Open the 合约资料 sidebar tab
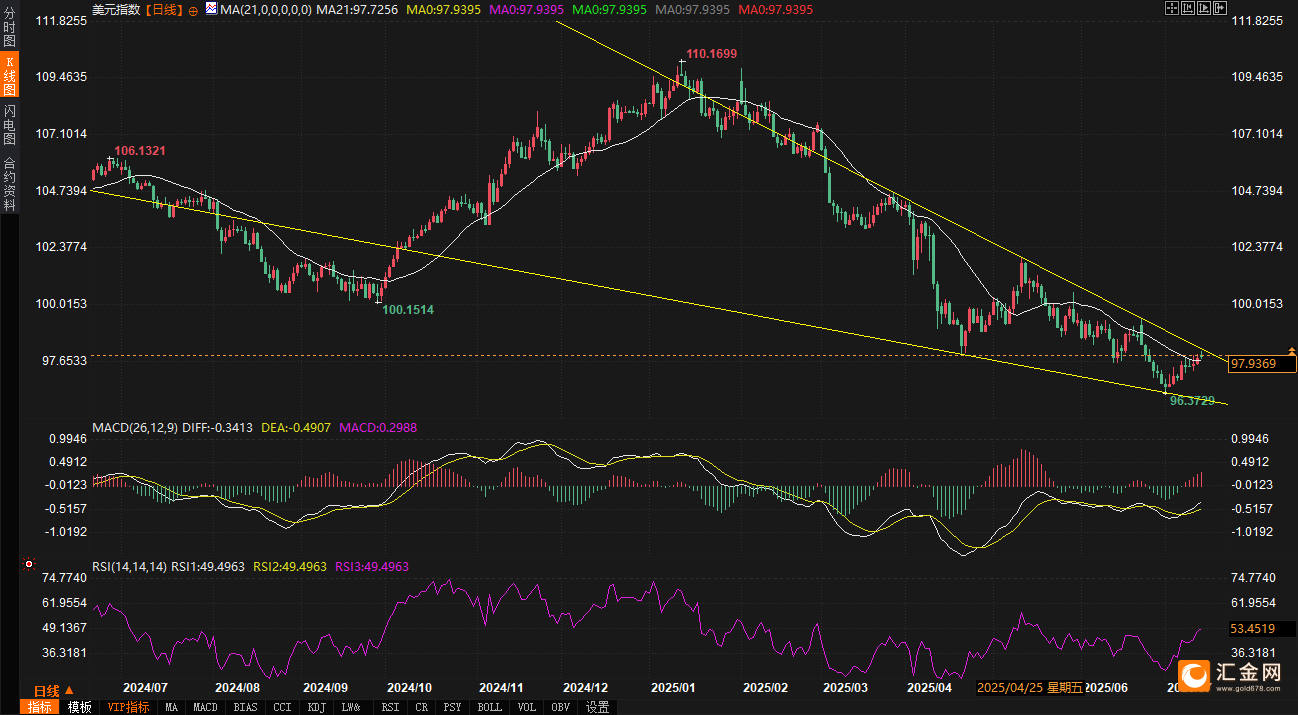The width and height of the screenshot is (1298, 715). point(10,183)
